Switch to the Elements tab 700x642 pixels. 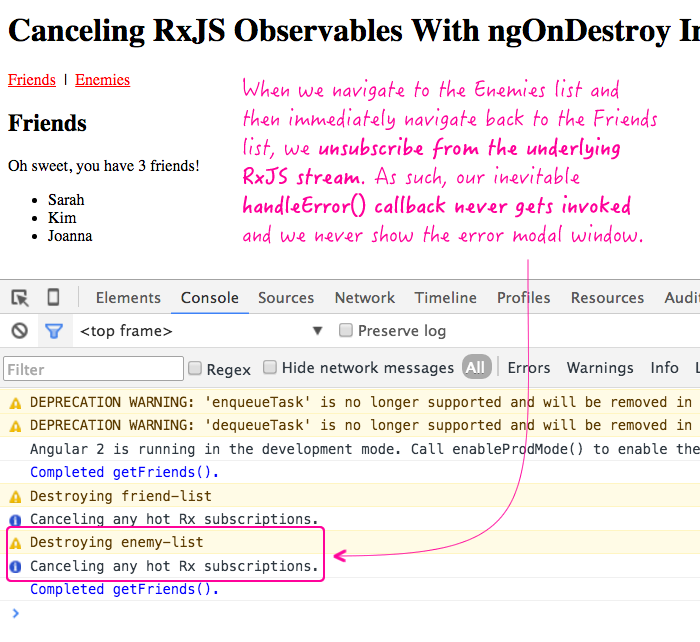(x=128, y=298)
